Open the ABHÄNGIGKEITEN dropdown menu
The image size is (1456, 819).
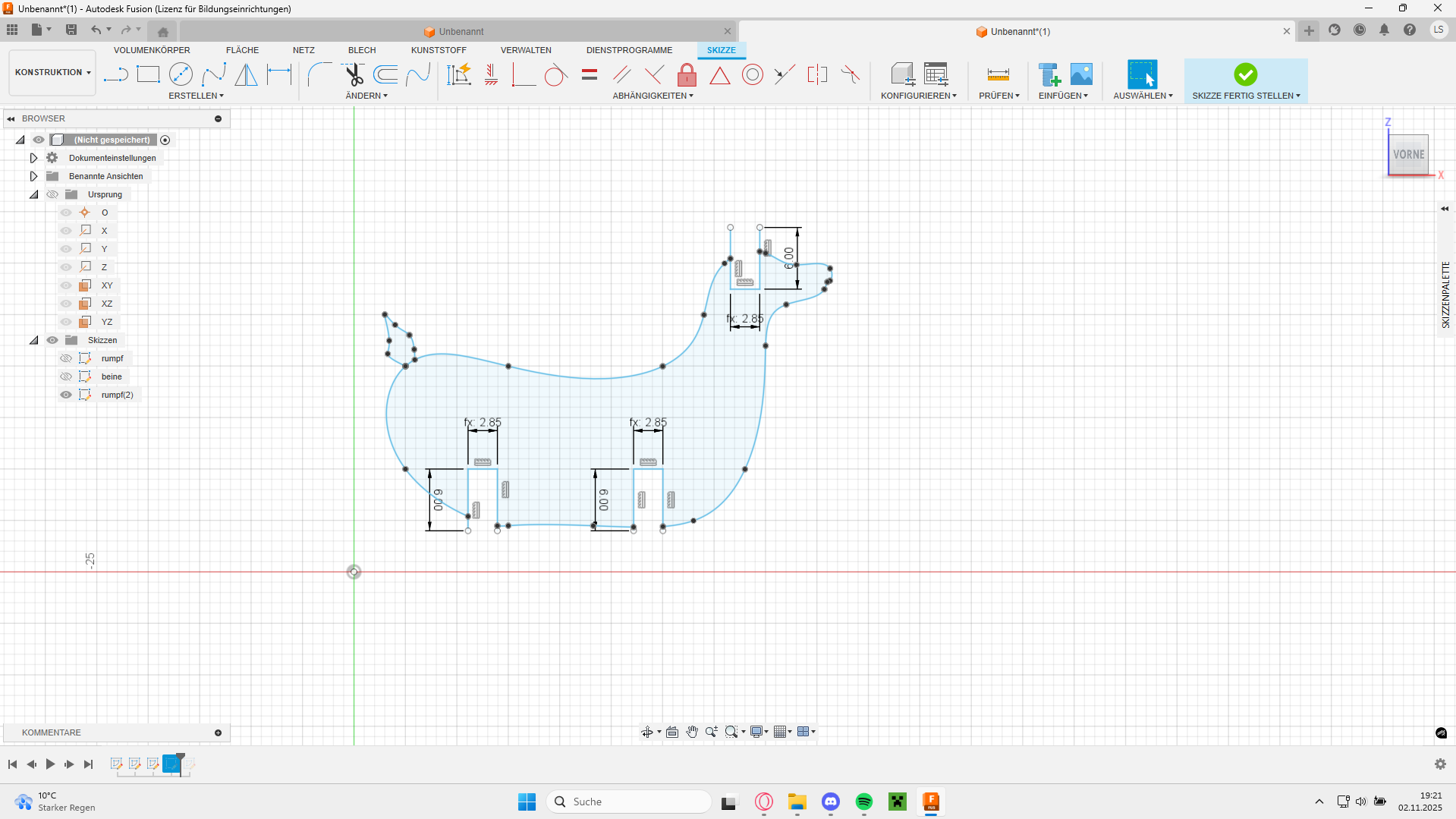pyautogui.click(x=653, y=96)
